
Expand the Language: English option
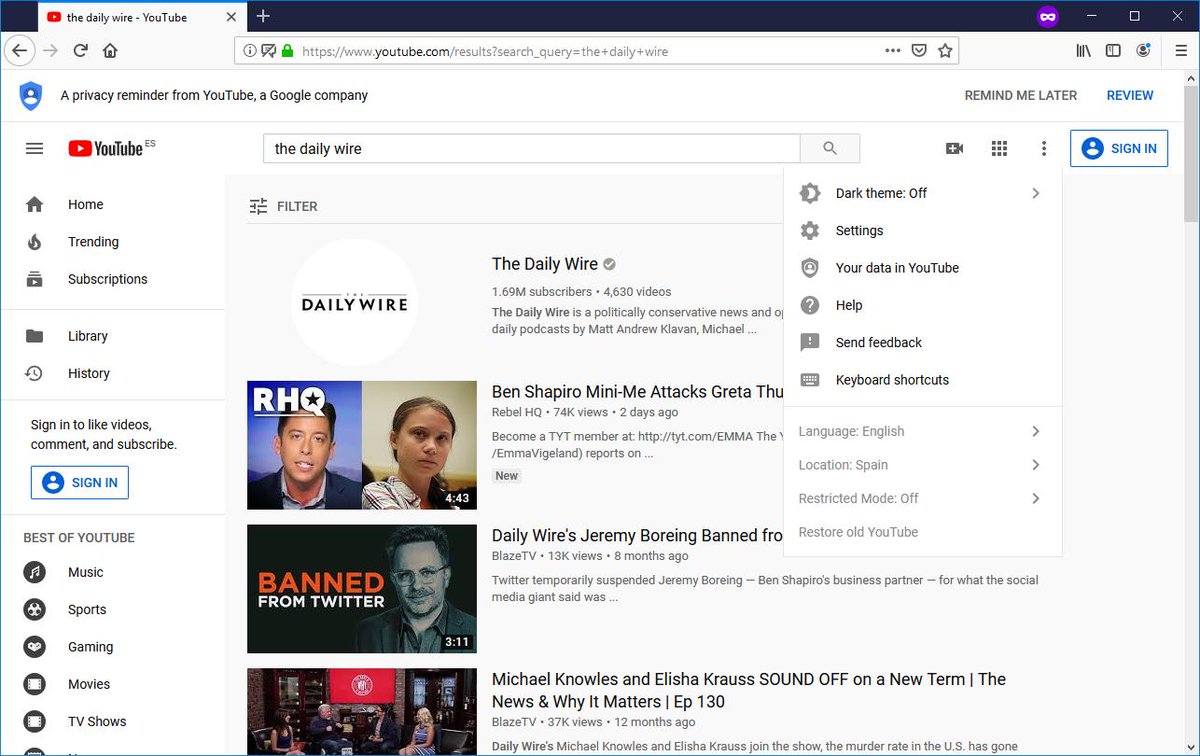pyautogui.click(x=923, y=431)
